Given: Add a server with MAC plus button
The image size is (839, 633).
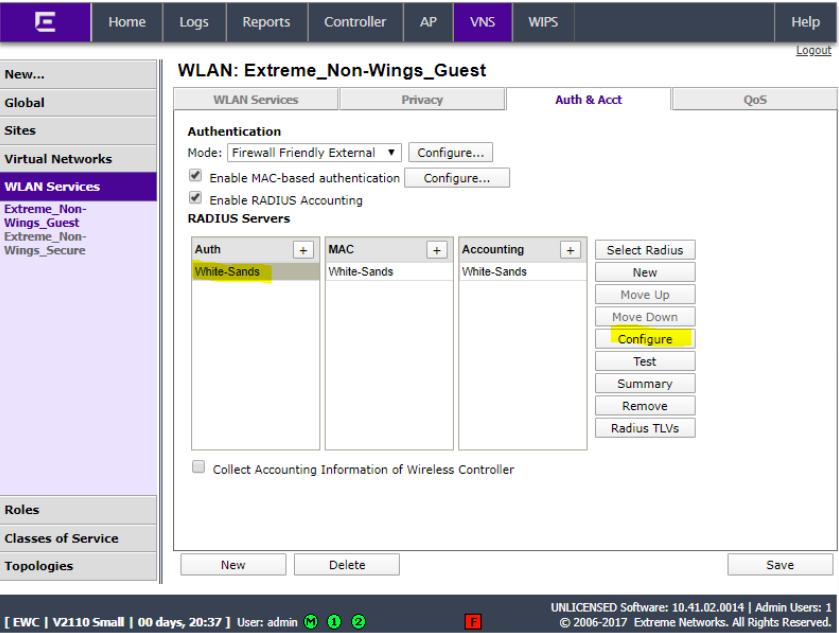Looking at the screenshot, I should [x=437, y=250].
